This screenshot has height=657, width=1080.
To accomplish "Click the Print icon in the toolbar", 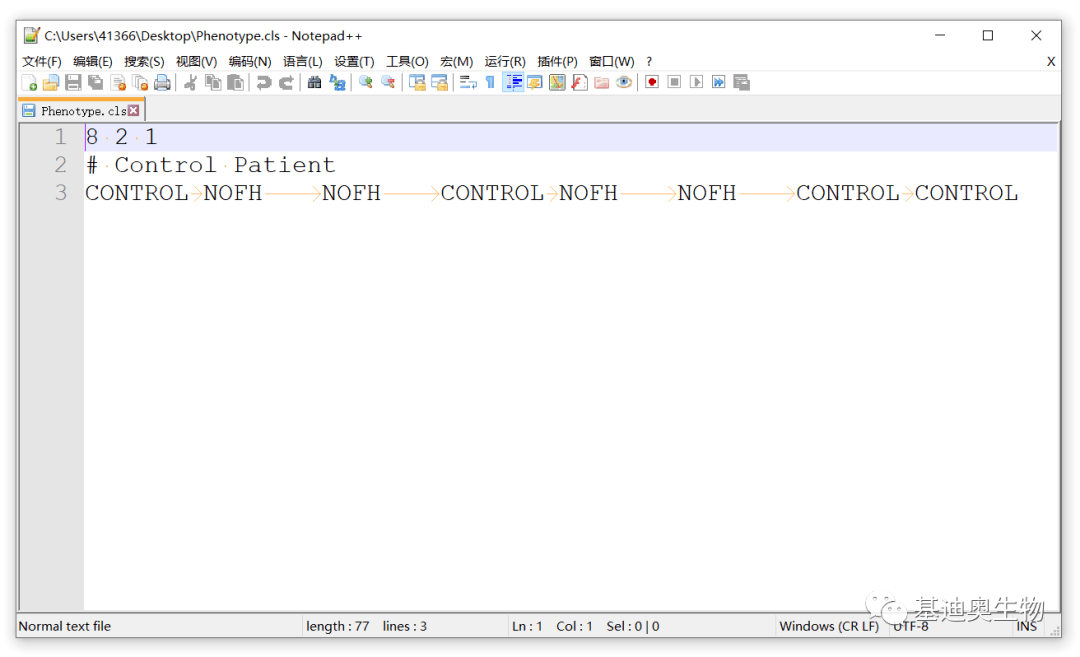I will pos(162,83).
